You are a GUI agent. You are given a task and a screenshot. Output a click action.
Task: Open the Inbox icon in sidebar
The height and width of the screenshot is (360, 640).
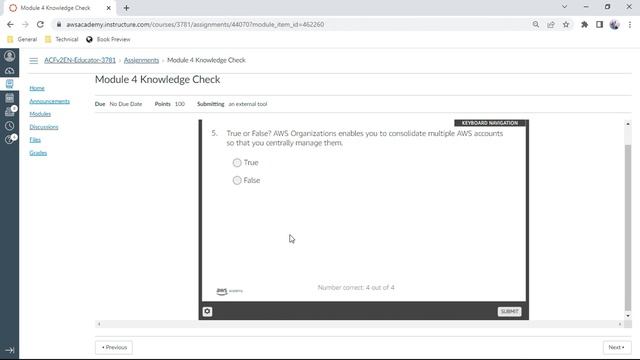[9, 112]
